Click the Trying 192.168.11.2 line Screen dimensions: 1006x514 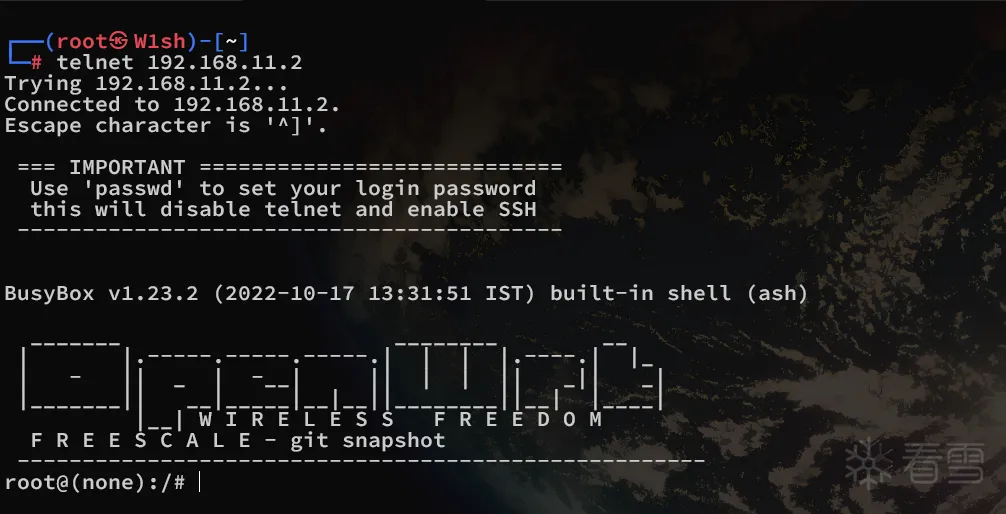point(146,83)
